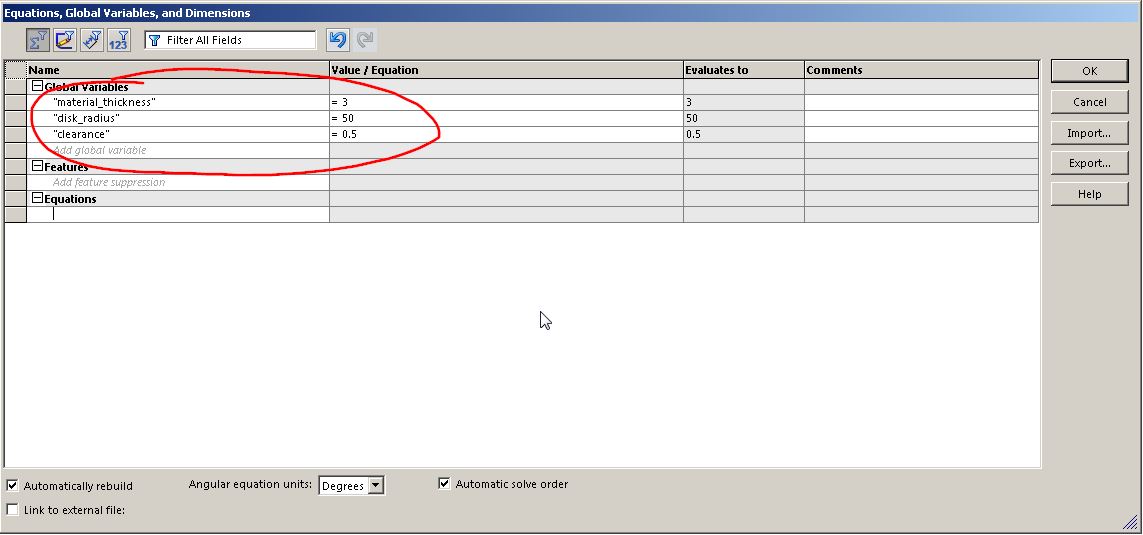The height and width of the screenshot is (535, 1143).
Task: Click the Value / Equation column header
Action: pyautogui.click(x=506, y=70)
